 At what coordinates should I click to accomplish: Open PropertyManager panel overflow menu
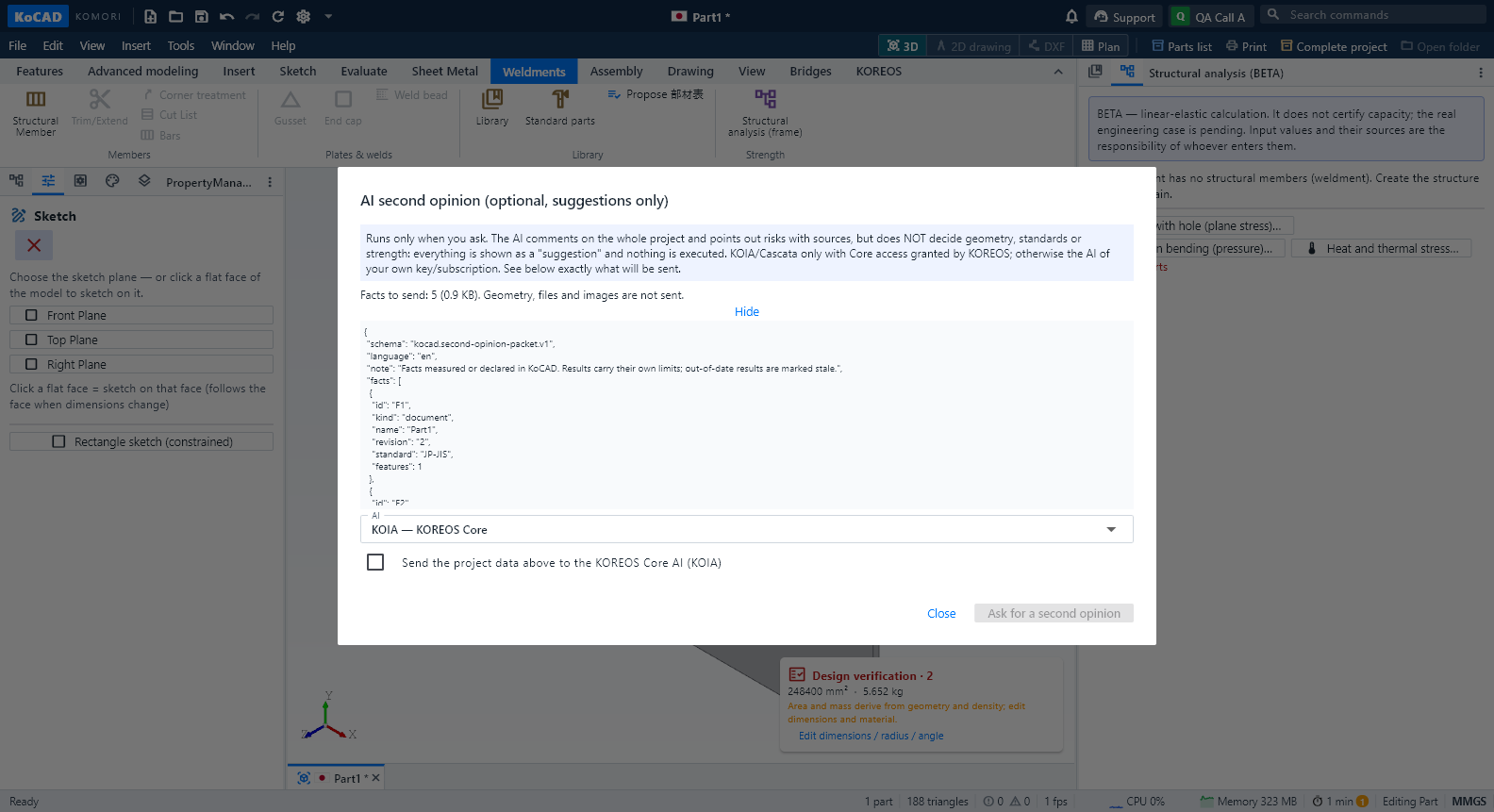tap(270, 182)
